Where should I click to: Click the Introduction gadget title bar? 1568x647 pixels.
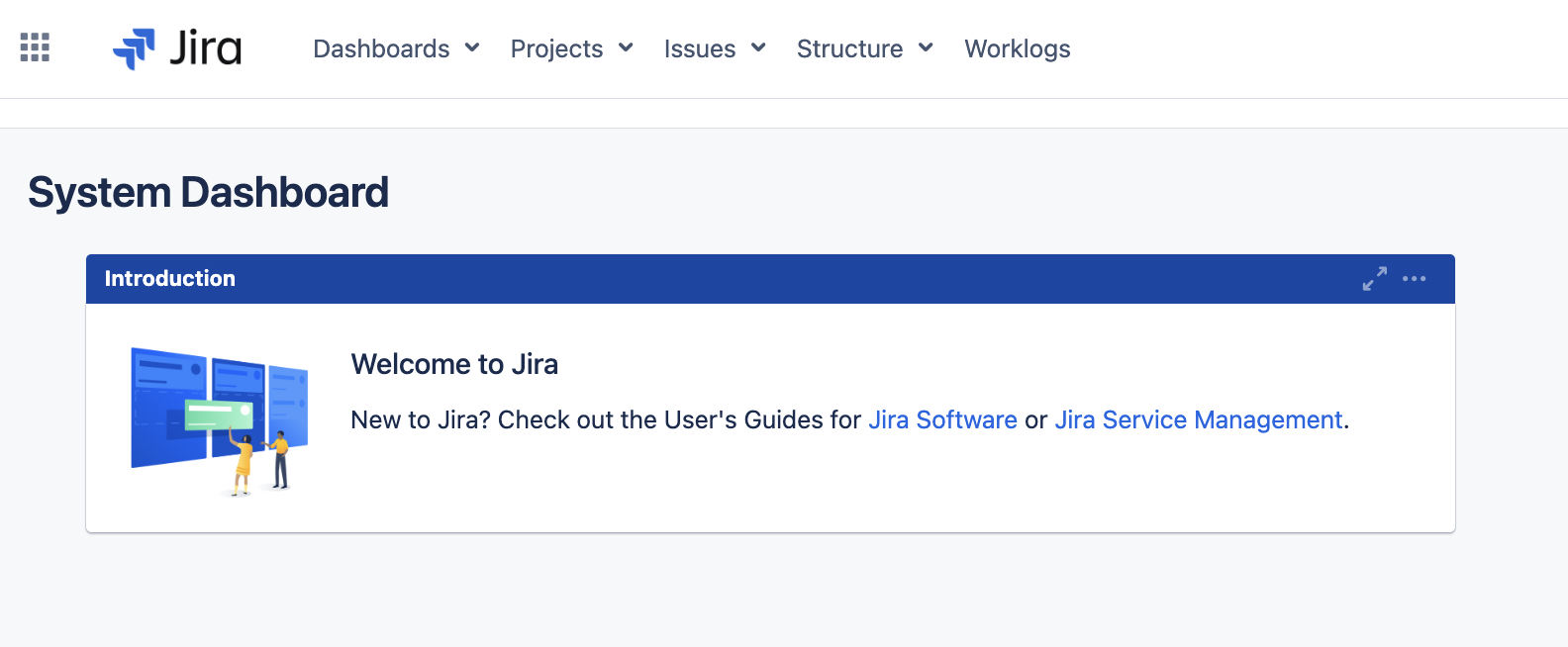point(770,279)
